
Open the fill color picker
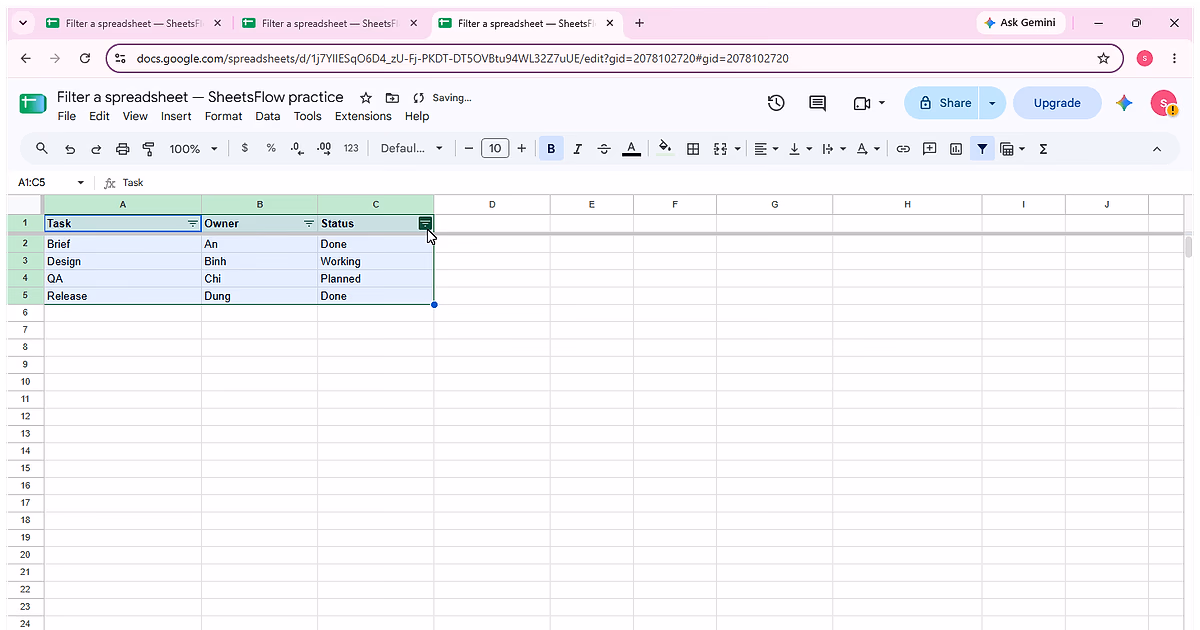[x=665, y=148]
